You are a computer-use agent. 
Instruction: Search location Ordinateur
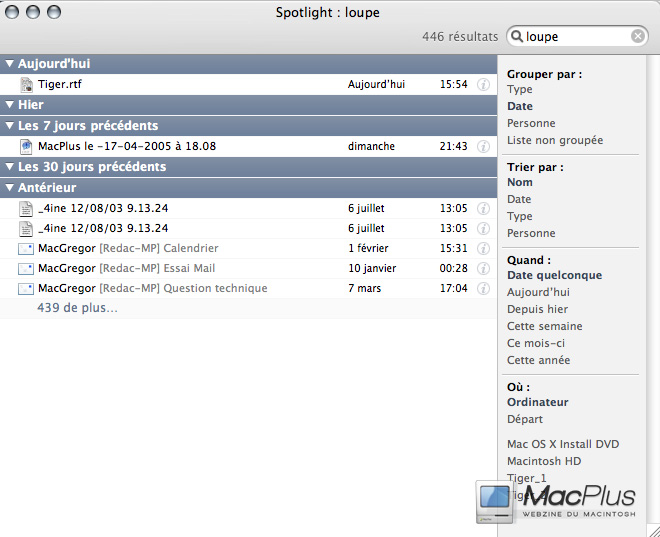click(x=538, y=402)
